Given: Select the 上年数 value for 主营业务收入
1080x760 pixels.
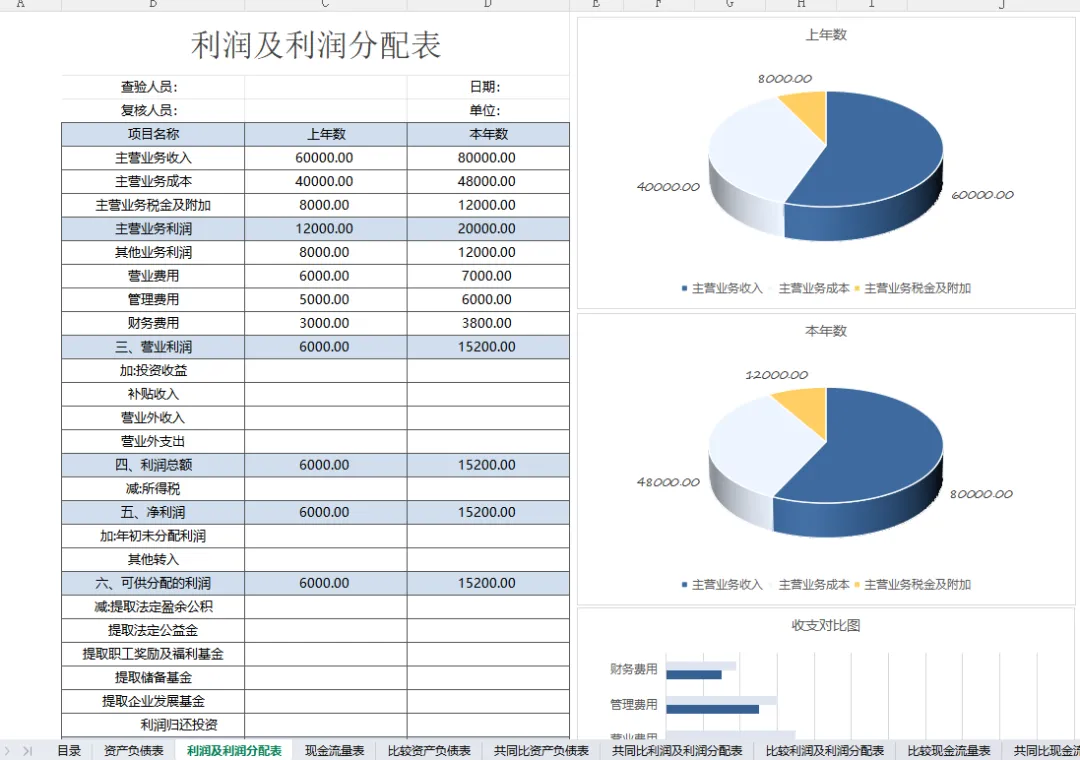Looking at the screenshot, I should click(x=326, y=158).
